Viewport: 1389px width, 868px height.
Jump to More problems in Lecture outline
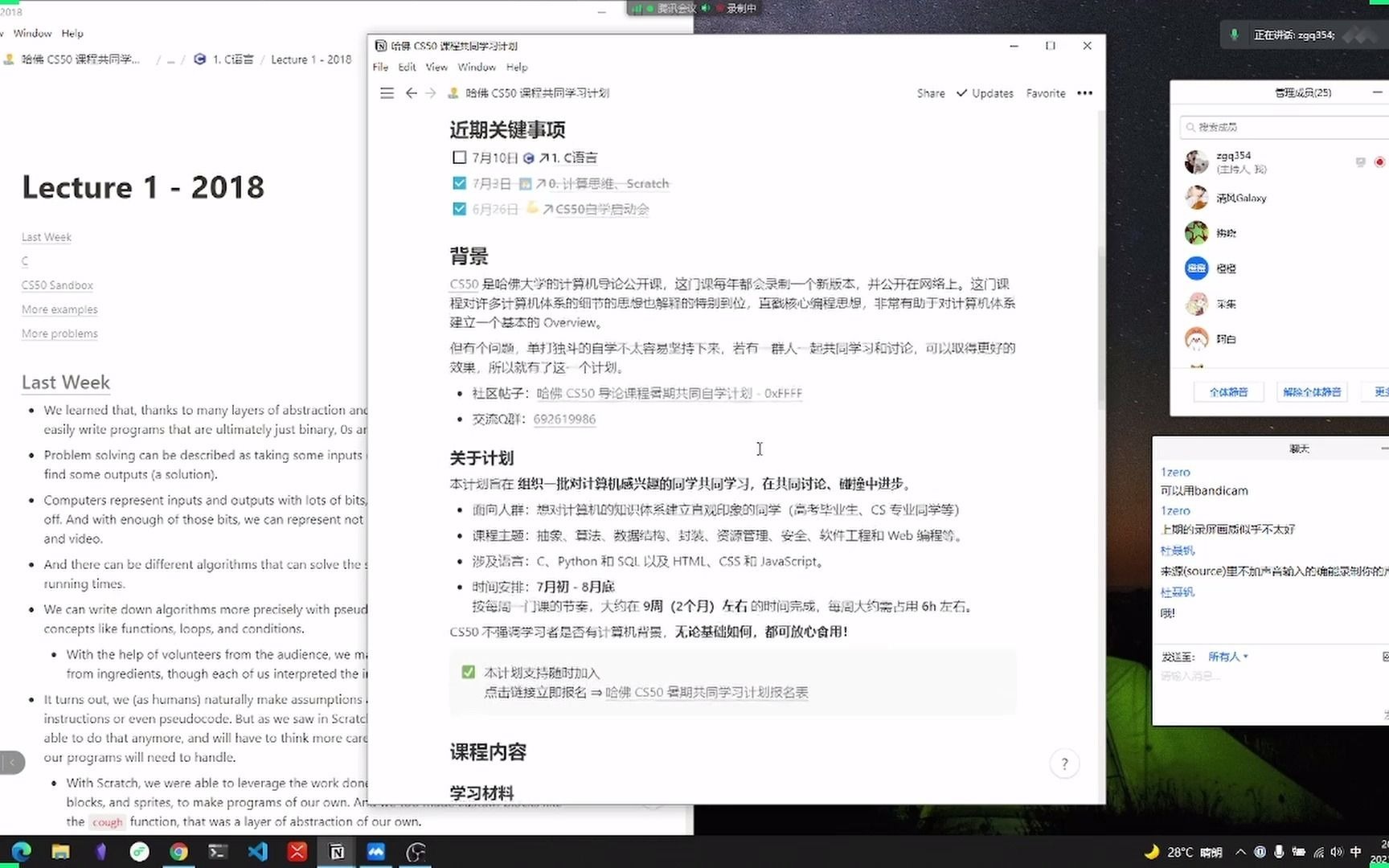pyautogui.click(x=59, y=334)
